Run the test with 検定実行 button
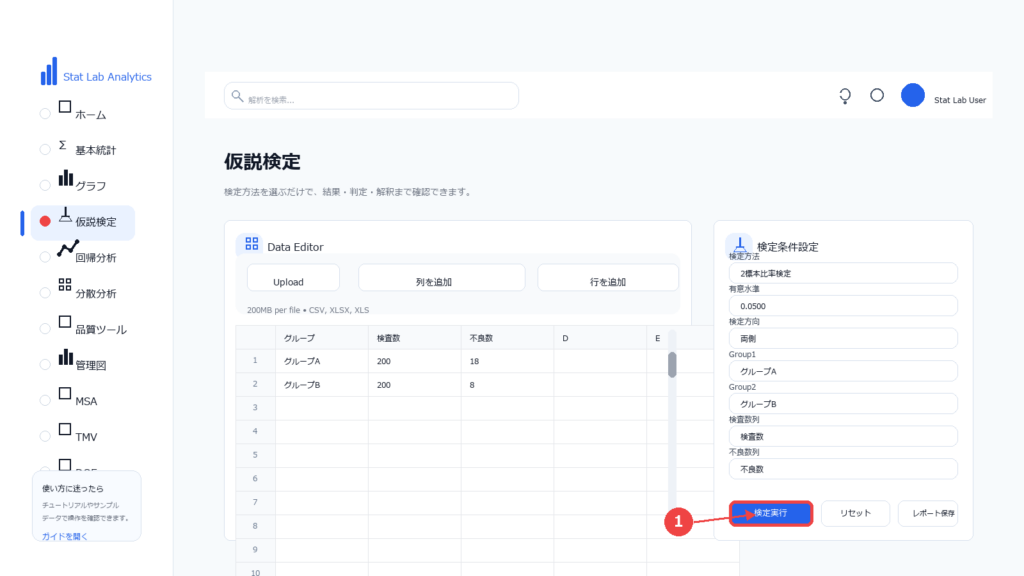This screenshot has height=576, width=1024. [x=771, y=513]
